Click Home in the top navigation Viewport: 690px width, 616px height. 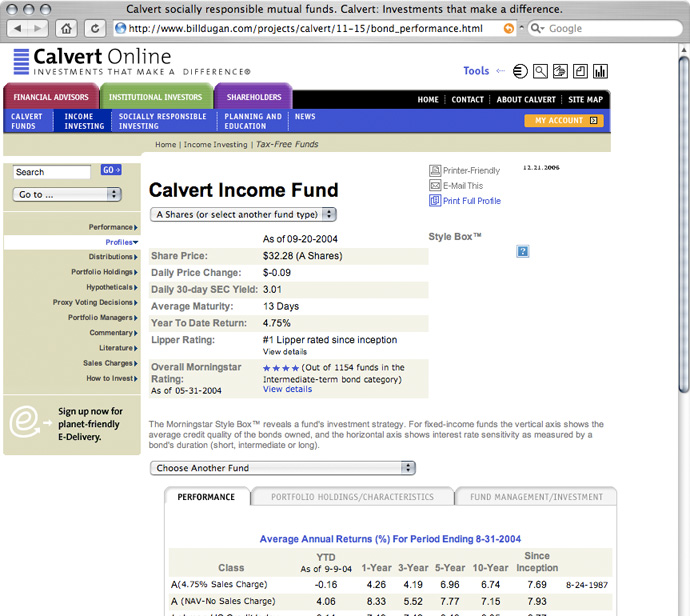(428, 100)
